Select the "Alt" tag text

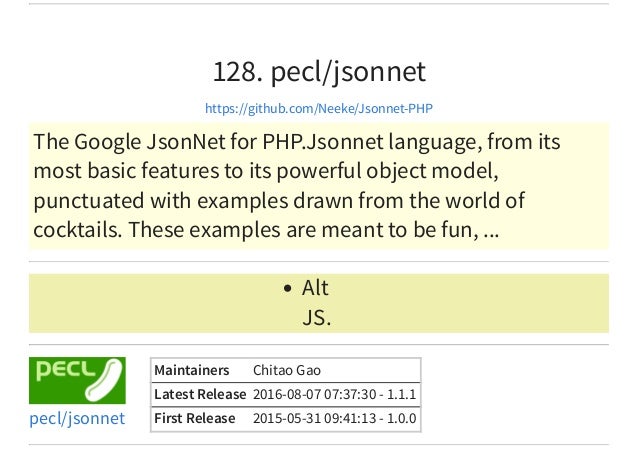pyautogui.click(x=315, y=288)
